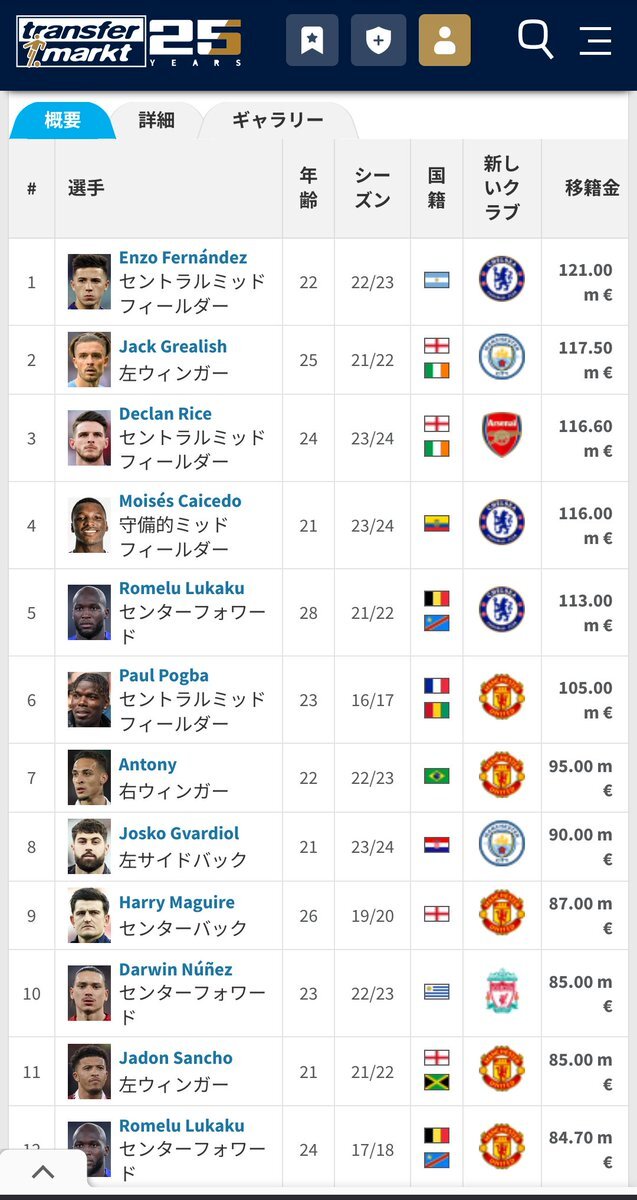This screenshot has width=637, height=1200.
Task: Click the Transfermarkt logo
Action: (x=129, y=41)
